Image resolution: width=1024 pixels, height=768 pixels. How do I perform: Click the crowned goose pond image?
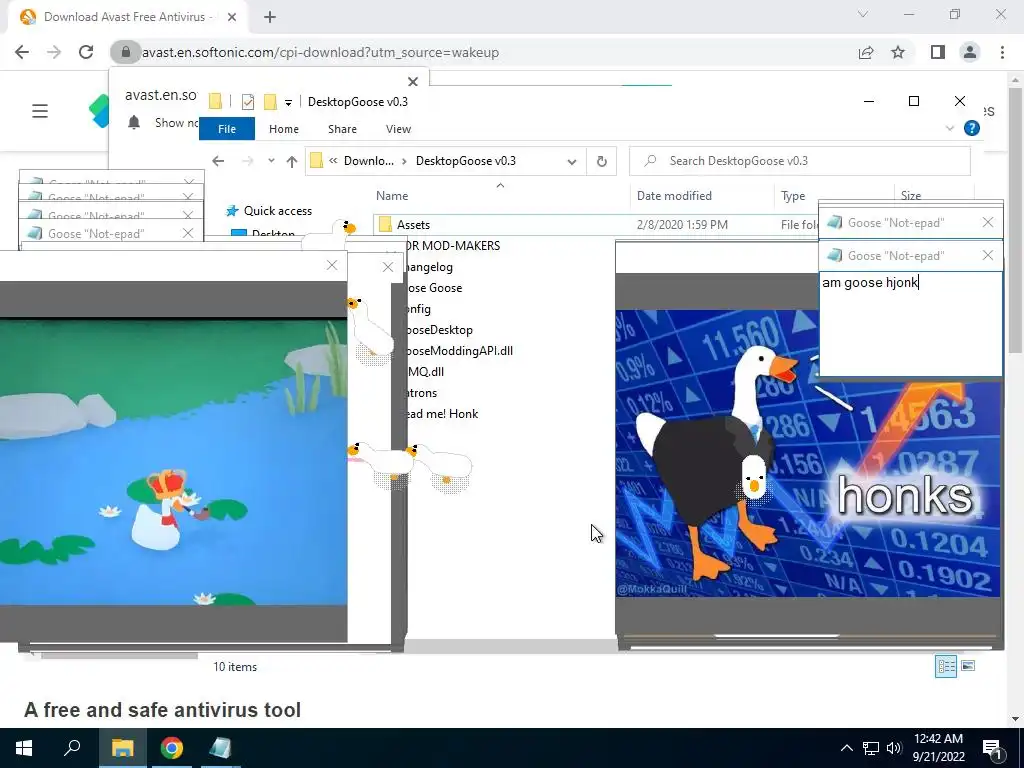[x=173, y=462]
